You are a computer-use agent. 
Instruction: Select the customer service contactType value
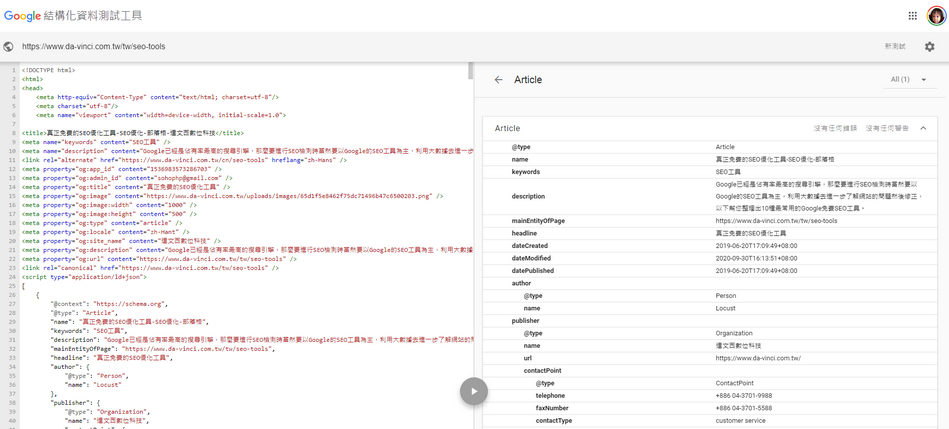point(740,421)
